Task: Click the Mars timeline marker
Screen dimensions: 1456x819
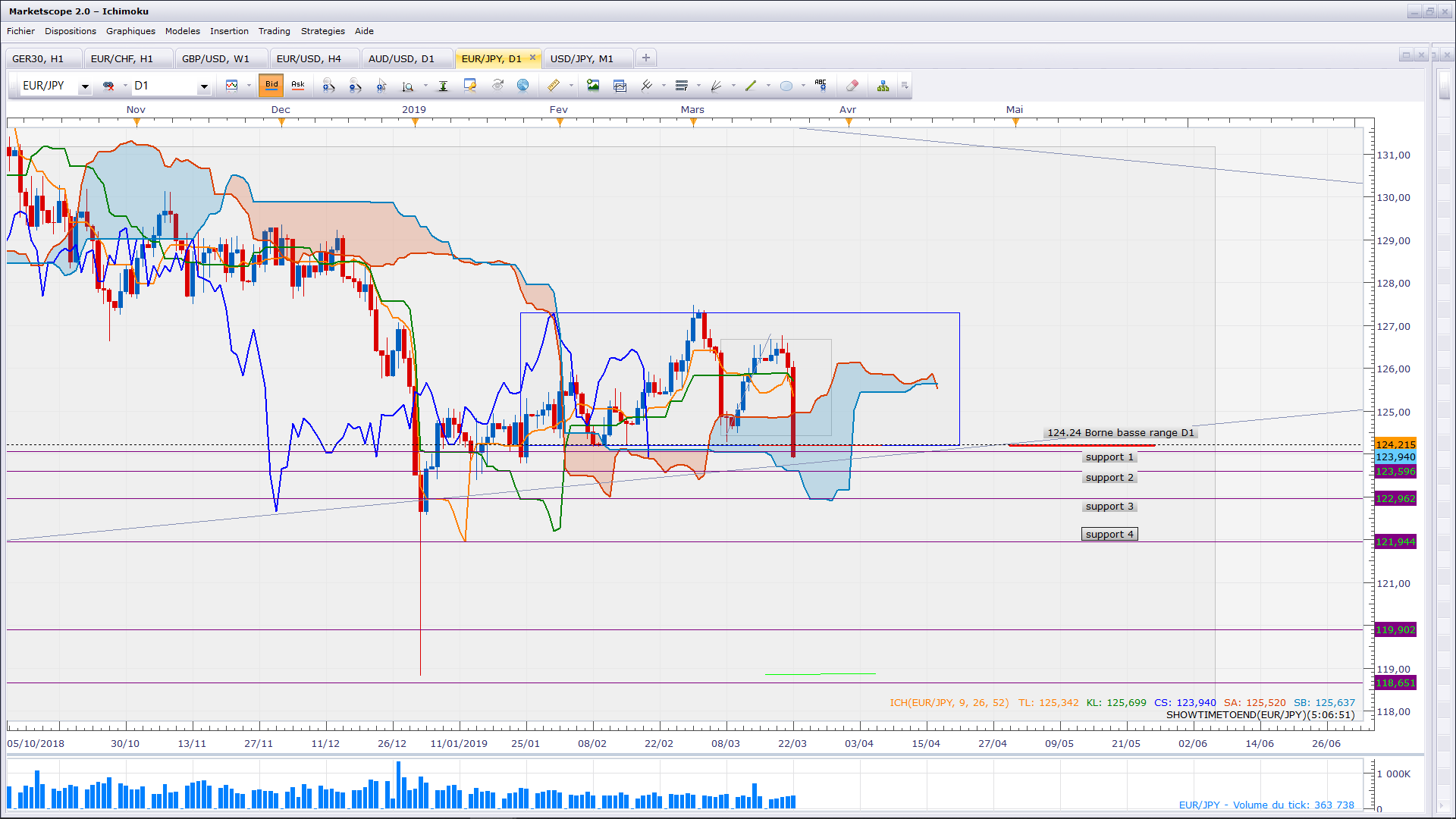Action: pyautogui.click(x=692, y=121)
